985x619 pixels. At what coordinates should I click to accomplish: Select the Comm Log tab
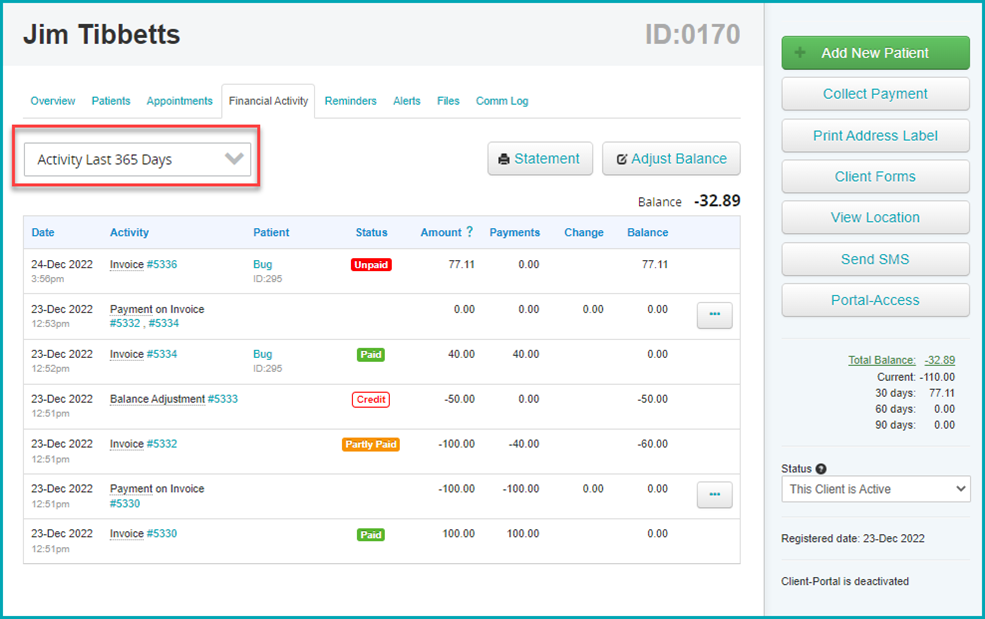[501, 100]
